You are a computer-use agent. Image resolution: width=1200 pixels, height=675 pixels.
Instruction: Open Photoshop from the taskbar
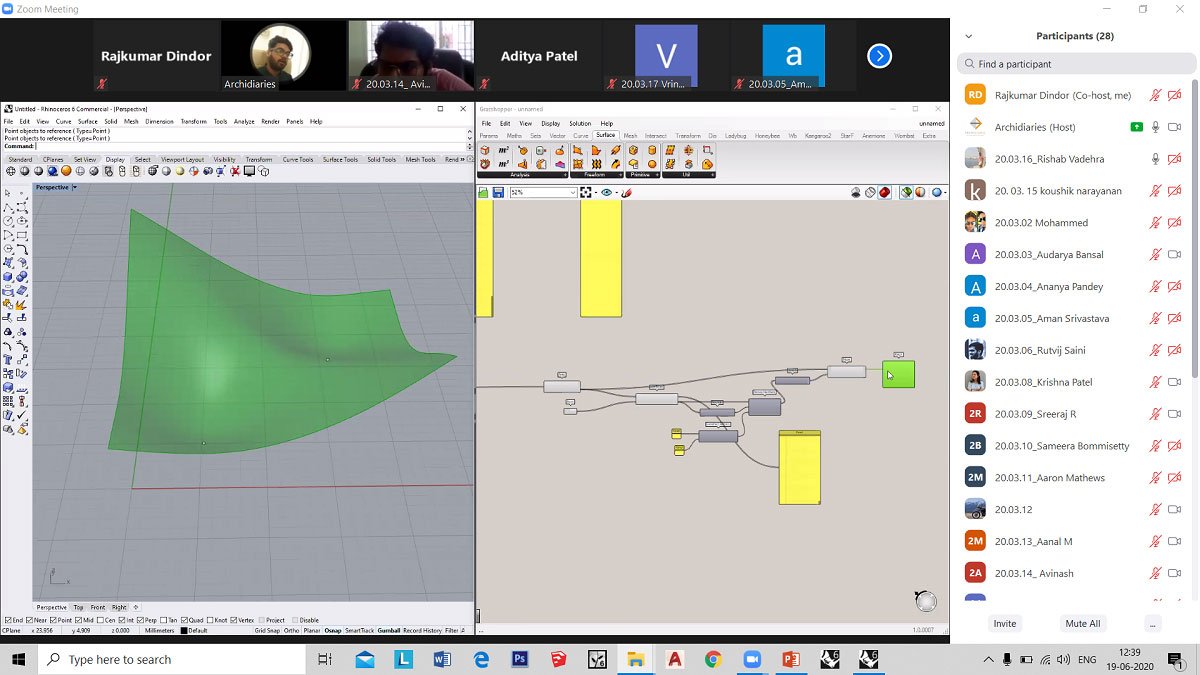[x=519, y=659]
